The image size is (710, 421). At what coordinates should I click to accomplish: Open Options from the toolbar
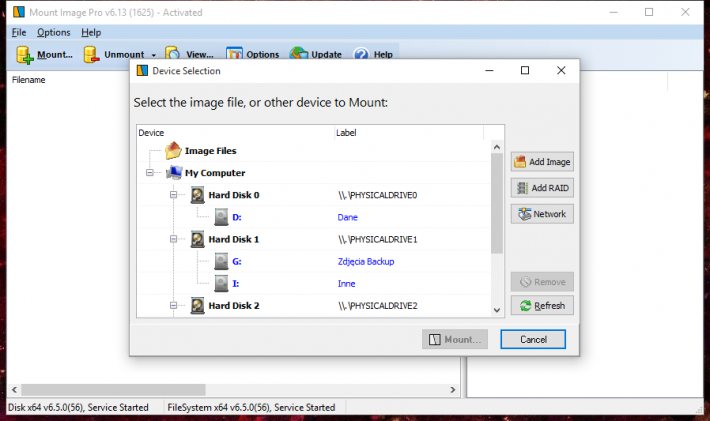(x=253, y=54)
